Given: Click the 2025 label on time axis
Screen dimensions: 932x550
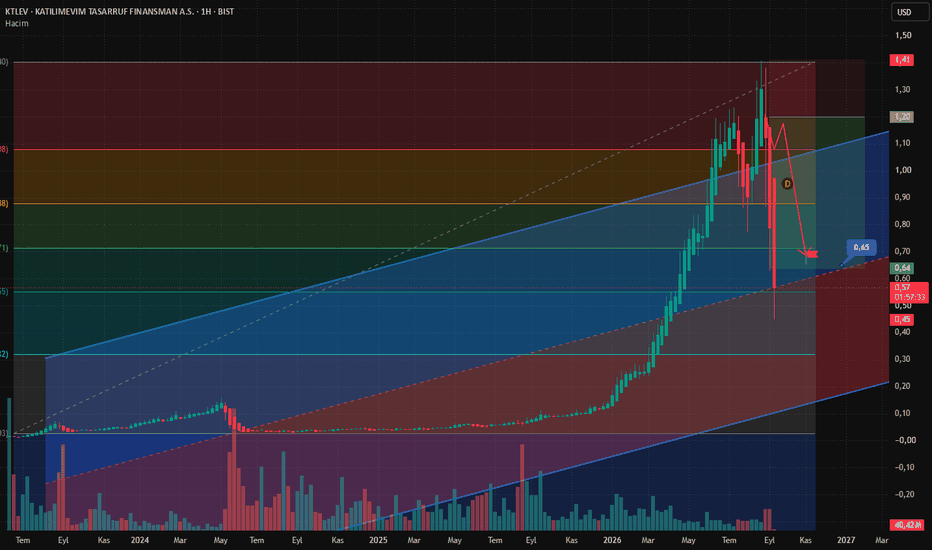Looking at the screenshot, I should pyautogui.click(x=378, y=540).
